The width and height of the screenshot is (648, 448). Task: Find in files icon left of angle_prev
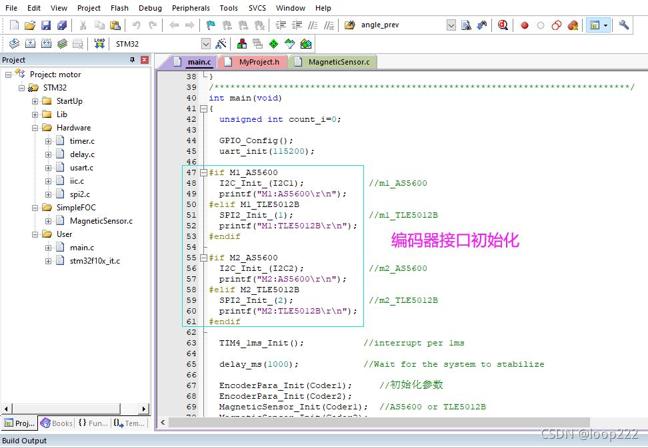click(349, 25)
